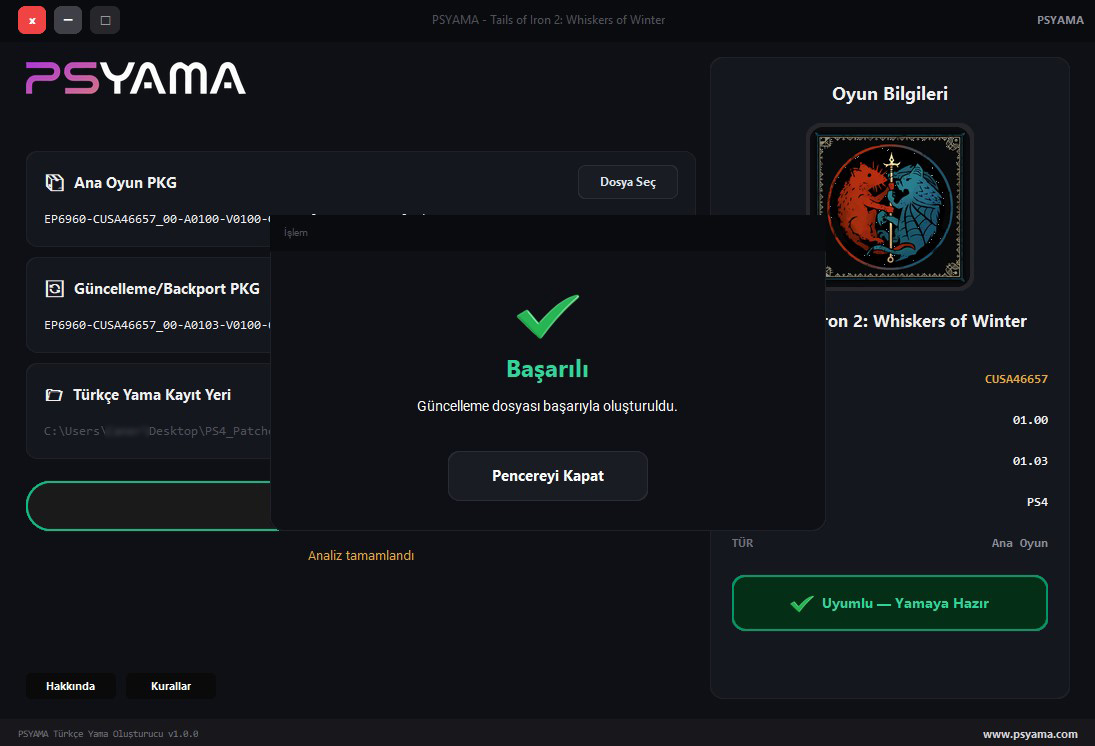1095x746 pixels.
Task: Click the save location path field
Action: point(157,432)
